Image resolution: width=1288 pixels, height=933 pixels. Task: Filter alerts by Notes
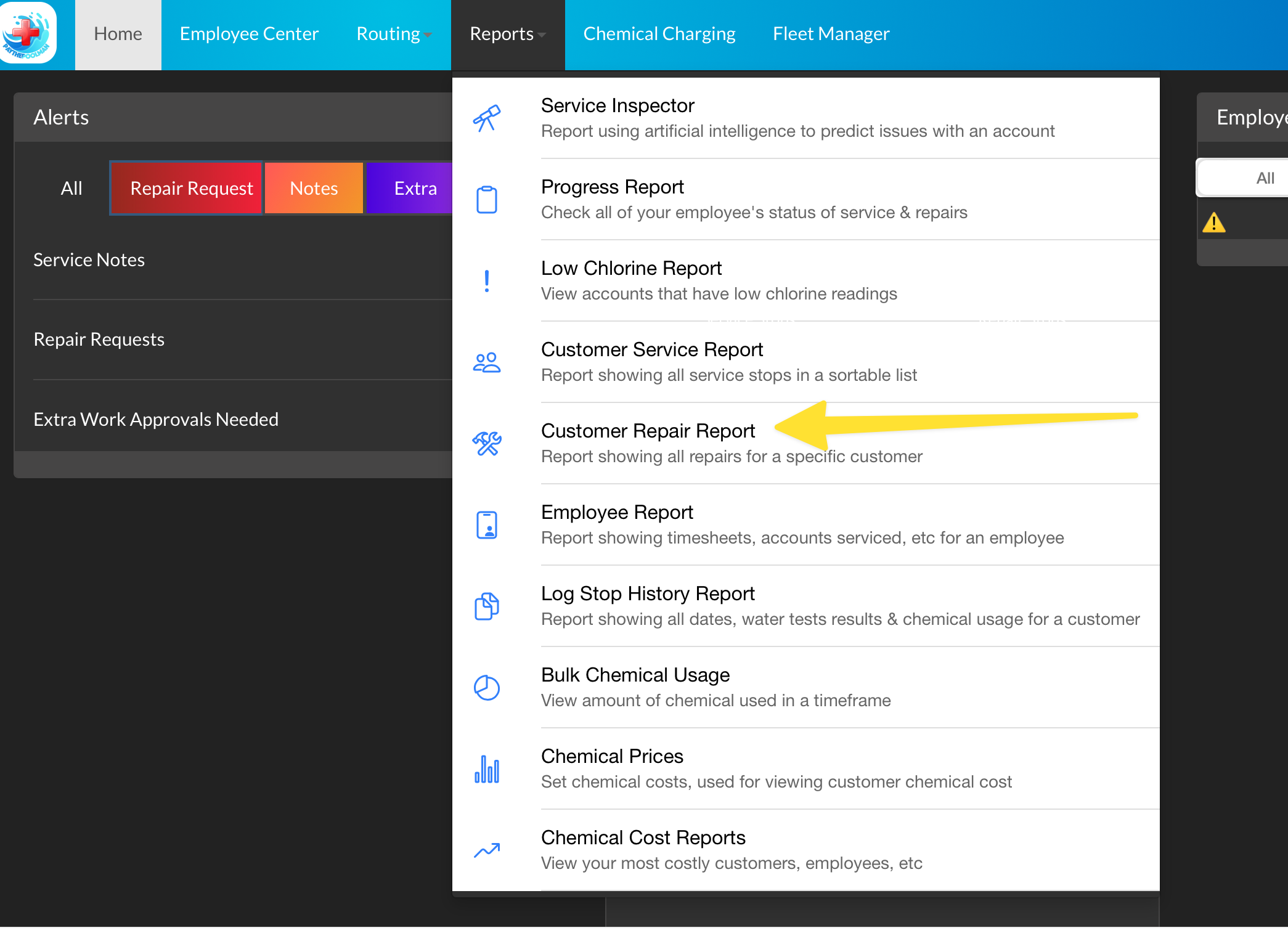[x=314, y=188]
